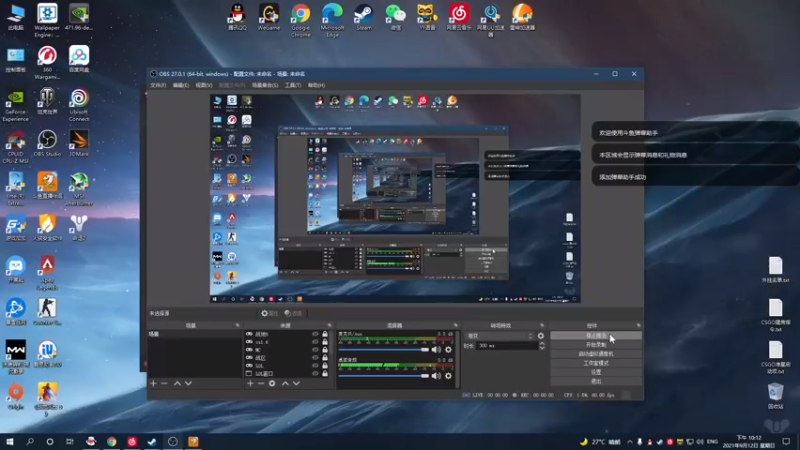Screen dimensions: 800x450
Task: Add a new source with the plus icon
Action: (251, 383)
